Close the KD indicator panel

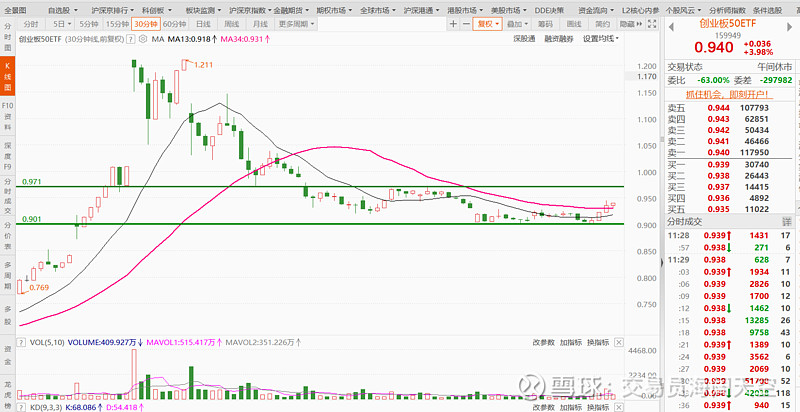[618, 407]
